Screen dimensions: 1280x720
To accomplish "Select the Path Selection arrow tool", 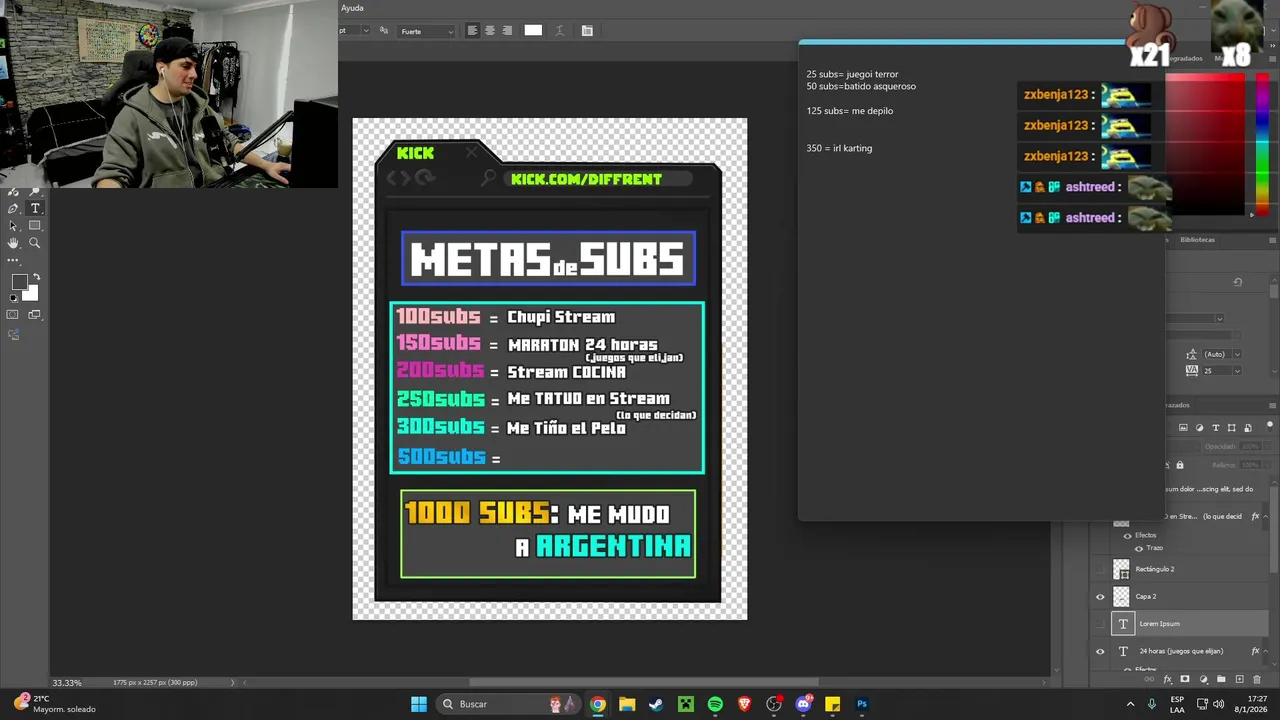I will [x=13, y=226].
